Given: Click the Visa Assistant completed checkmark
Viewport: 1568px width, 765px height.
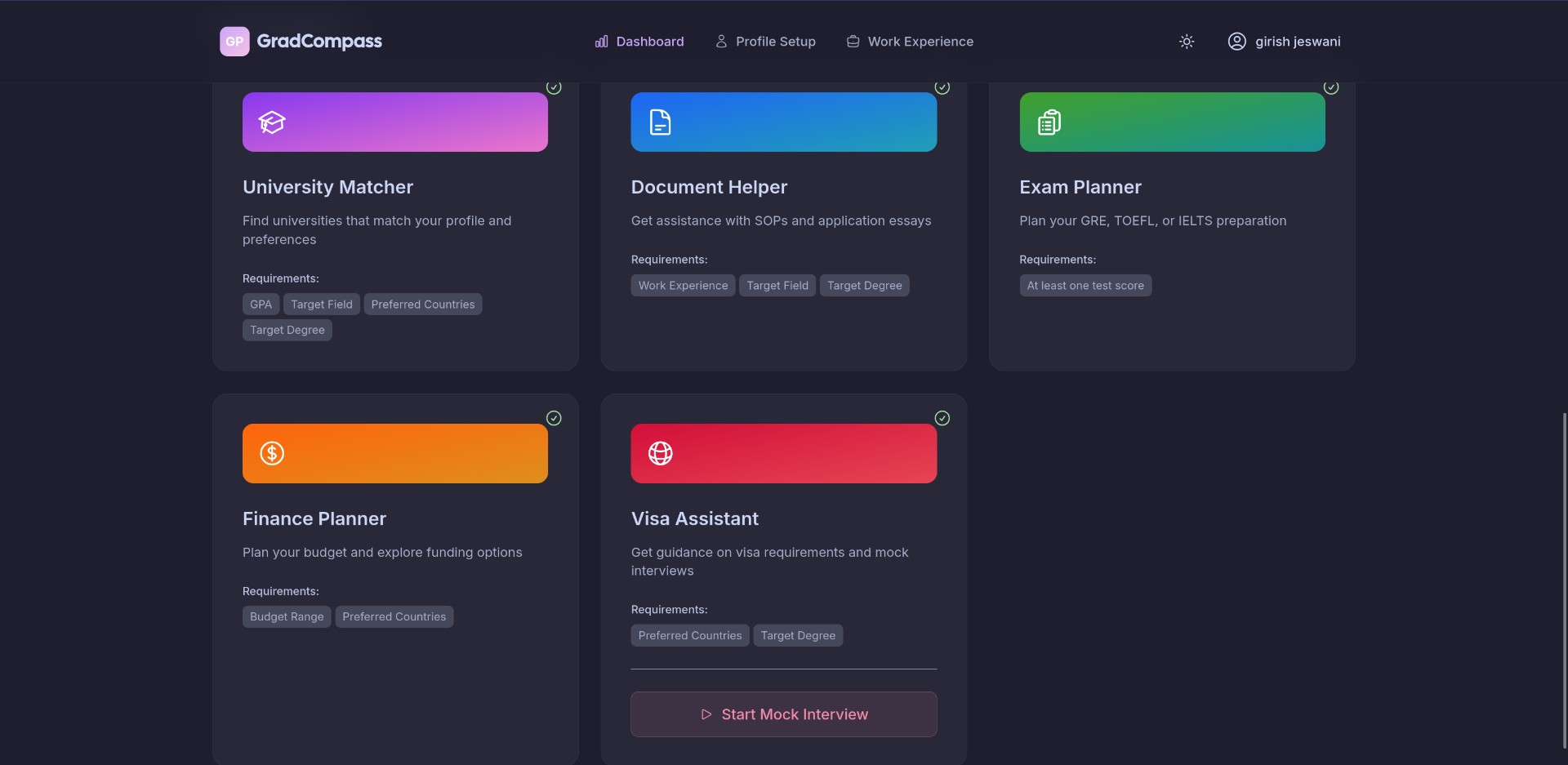Looking at the screenshot, I should [942, 418].
